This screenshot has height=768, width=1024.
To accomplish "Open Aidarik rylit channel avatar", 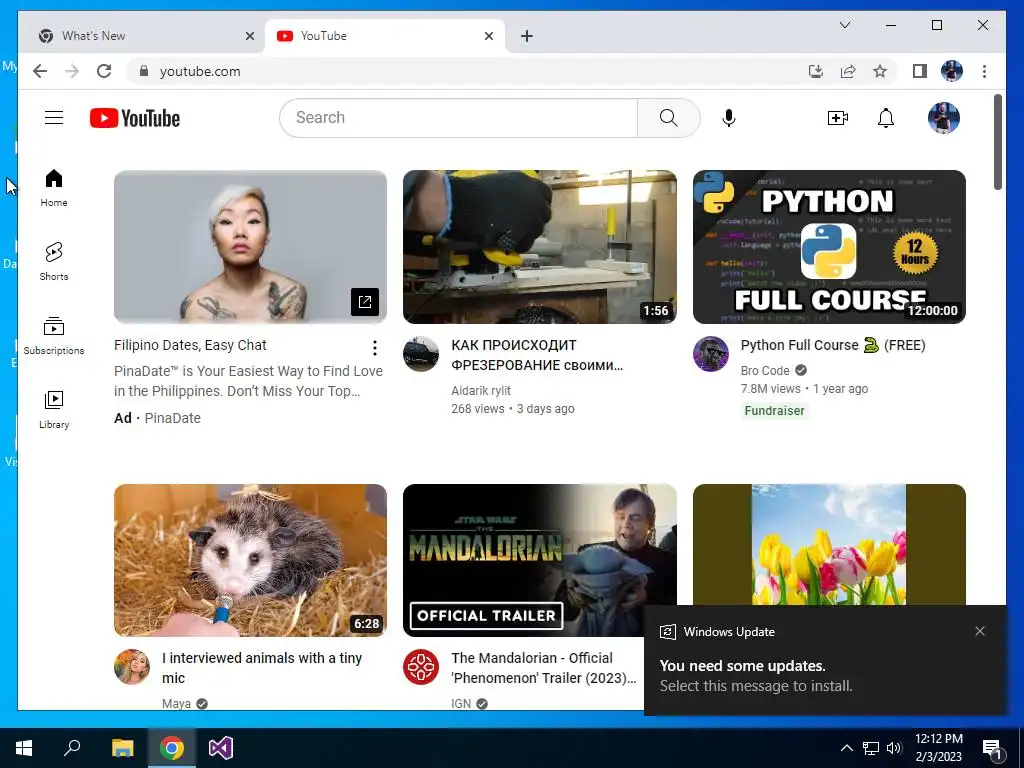I will (421, 354).
